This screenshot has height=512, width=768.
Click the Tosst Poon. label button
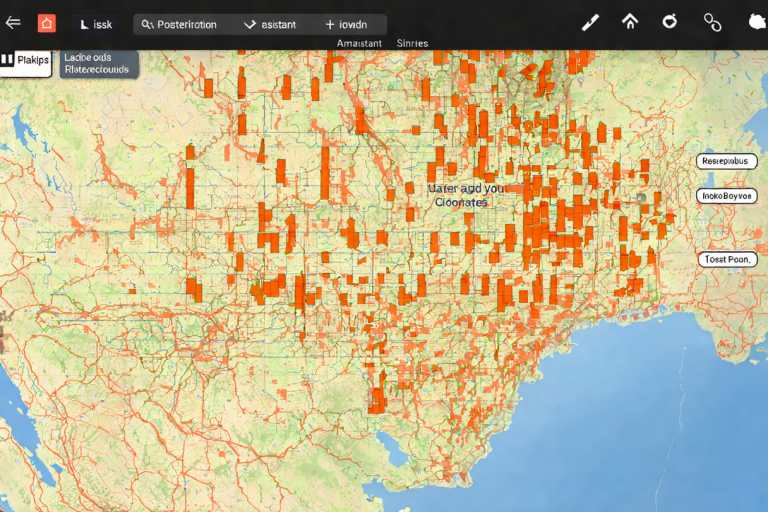[x=726, y=259]
